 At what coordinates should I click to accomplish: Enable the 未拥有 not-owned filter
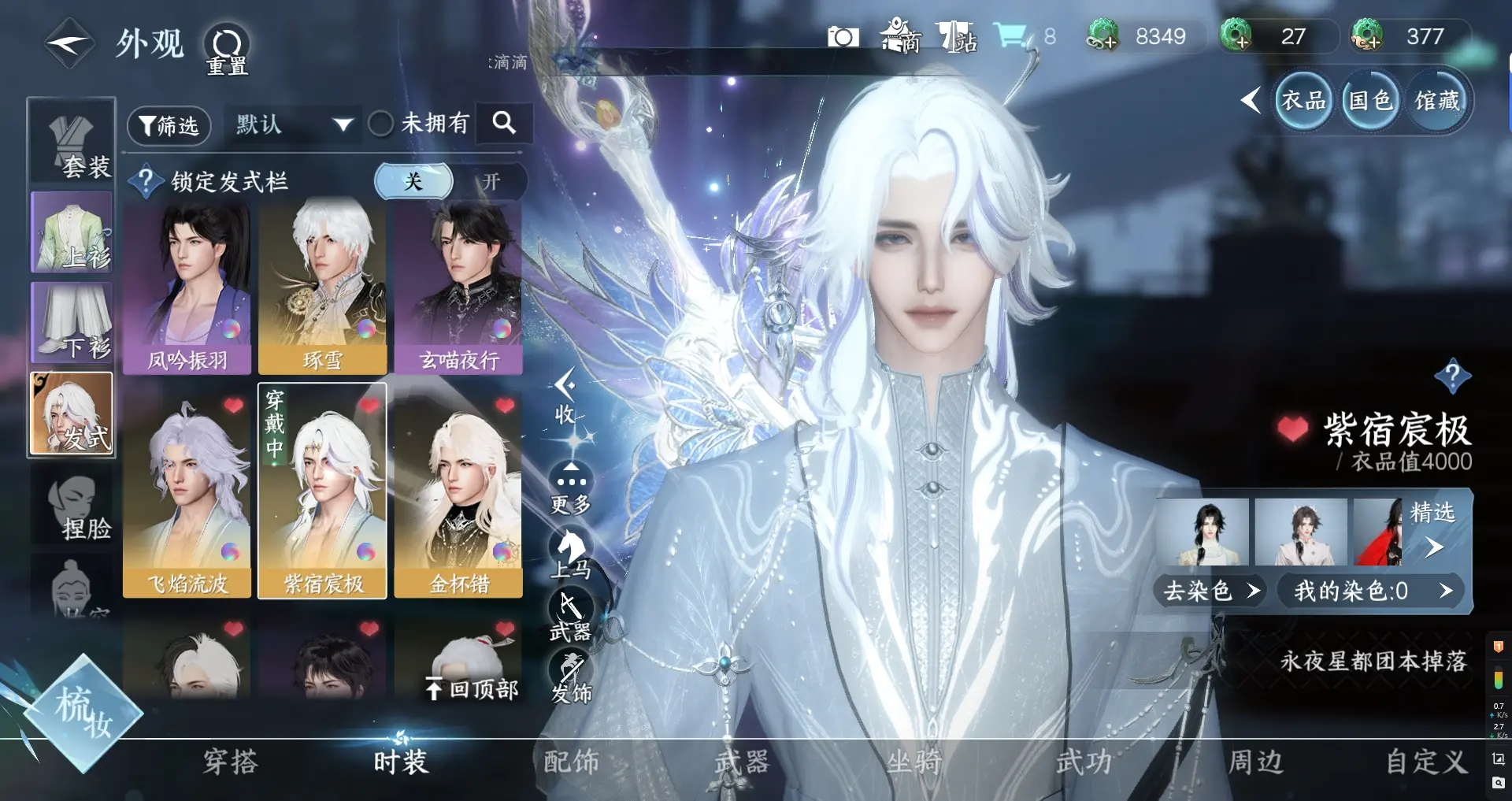coord(381,123)
